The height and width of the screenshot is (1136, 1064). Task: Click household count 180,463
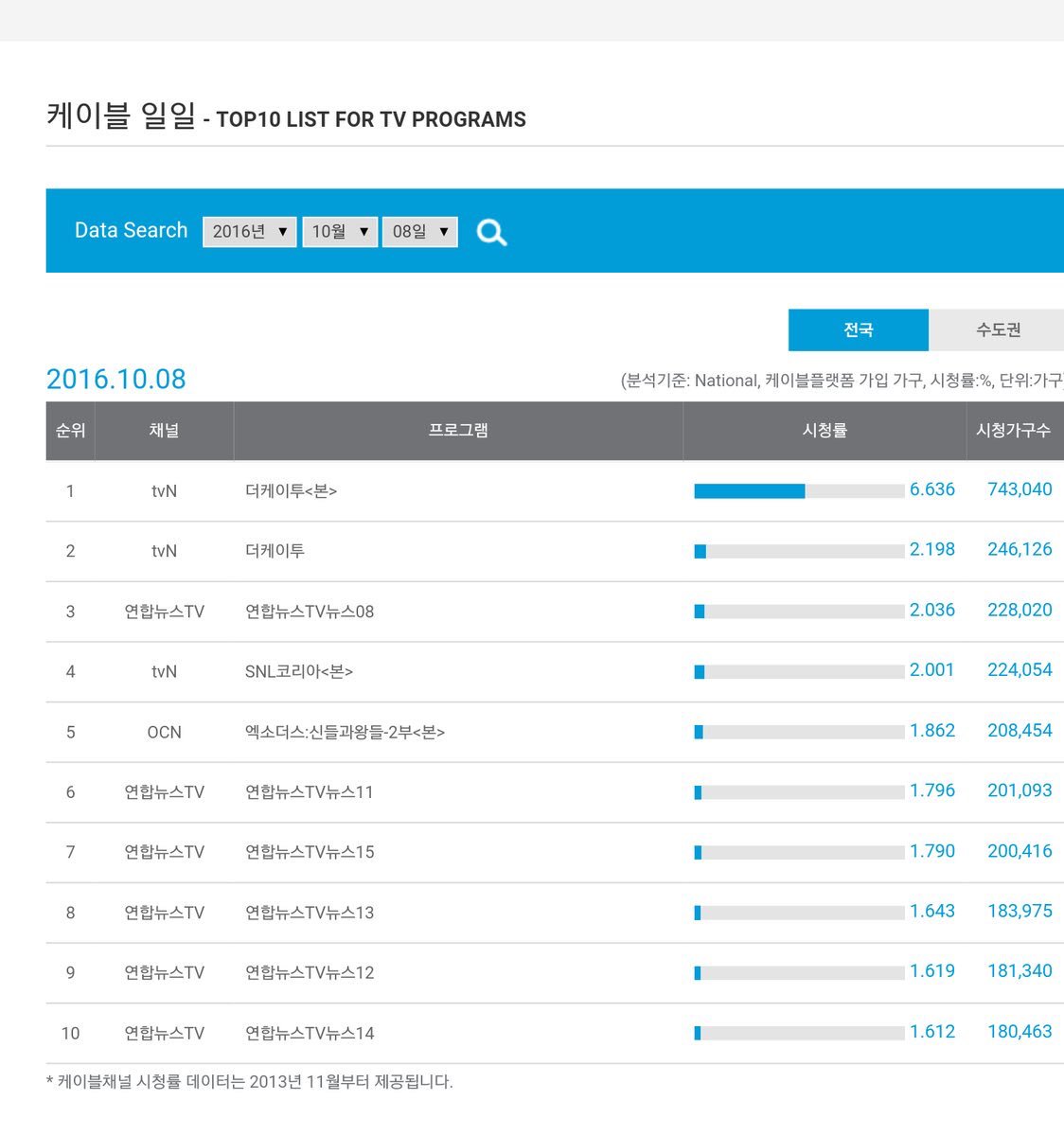point(1020,1031)
